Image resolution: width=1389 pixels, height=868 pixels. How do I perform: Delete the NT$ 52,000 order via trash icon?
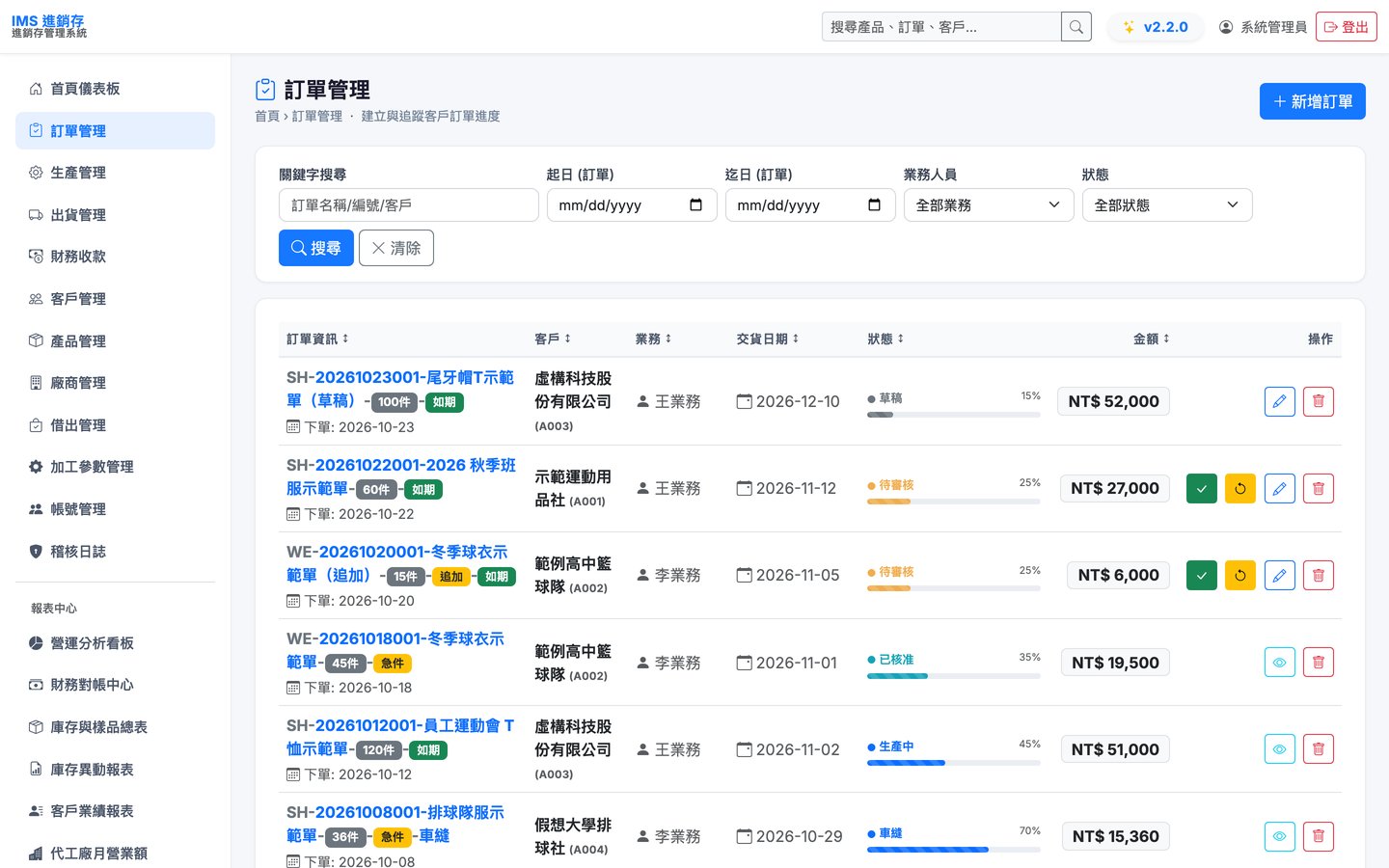1319,401
